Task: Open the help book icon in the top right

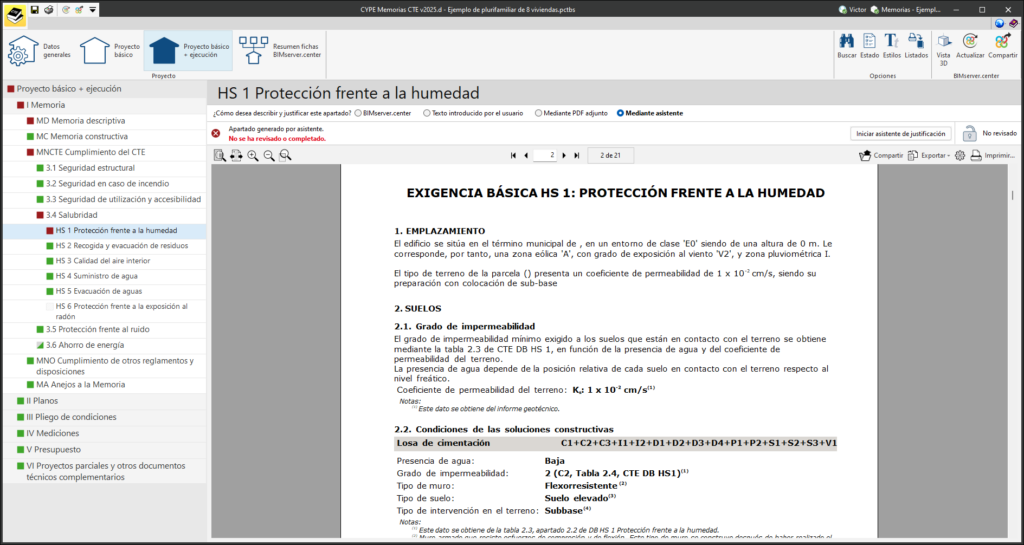Action: tap(1013, 23)
